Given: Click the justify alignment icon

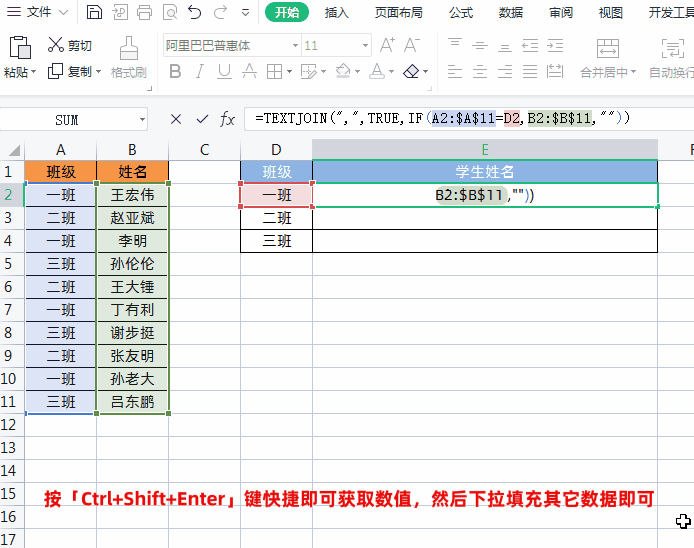Looking at the screenshot, I should click(530, 71).
